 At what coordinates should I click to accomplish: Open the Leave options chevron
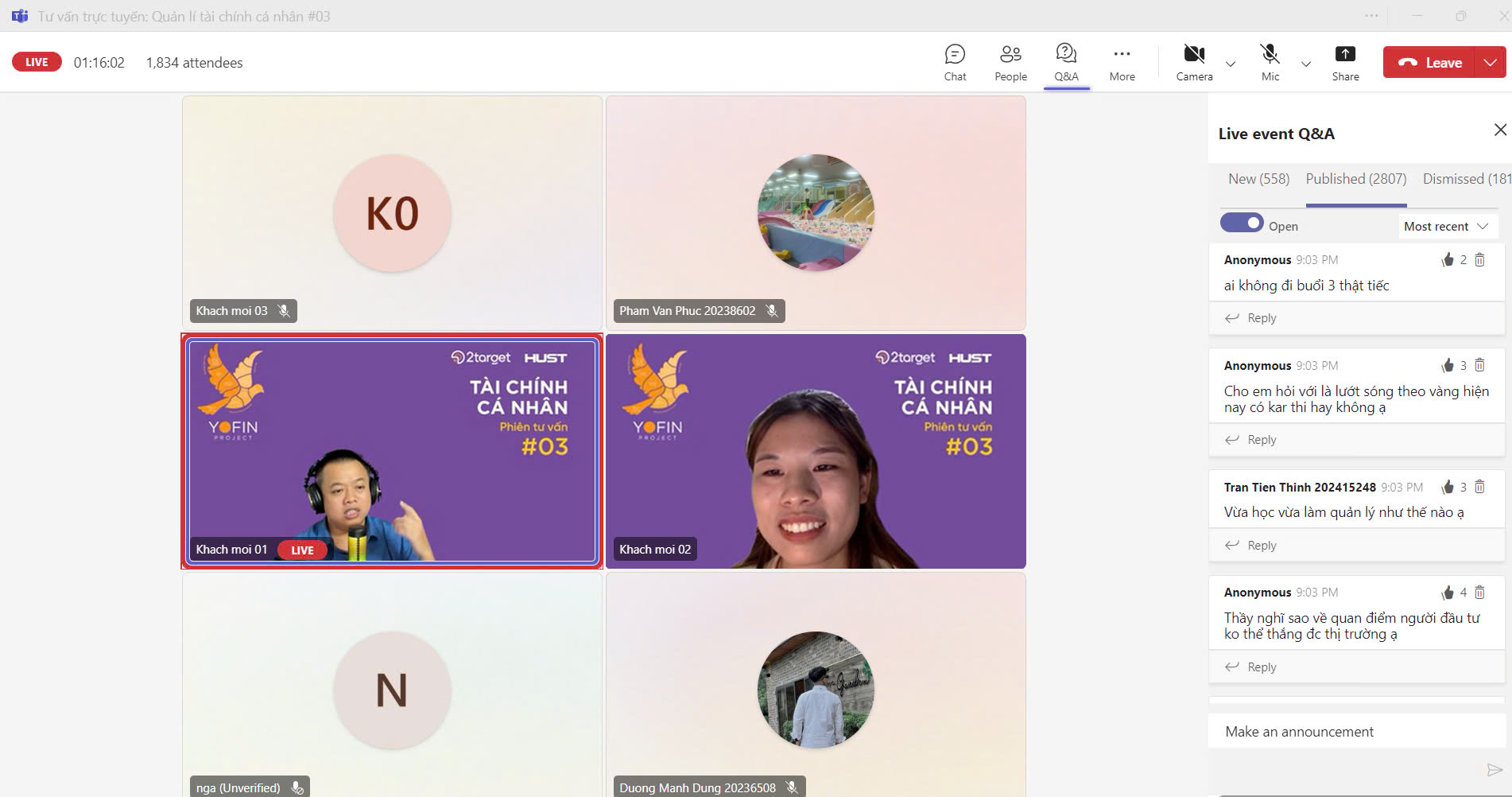1490,63
